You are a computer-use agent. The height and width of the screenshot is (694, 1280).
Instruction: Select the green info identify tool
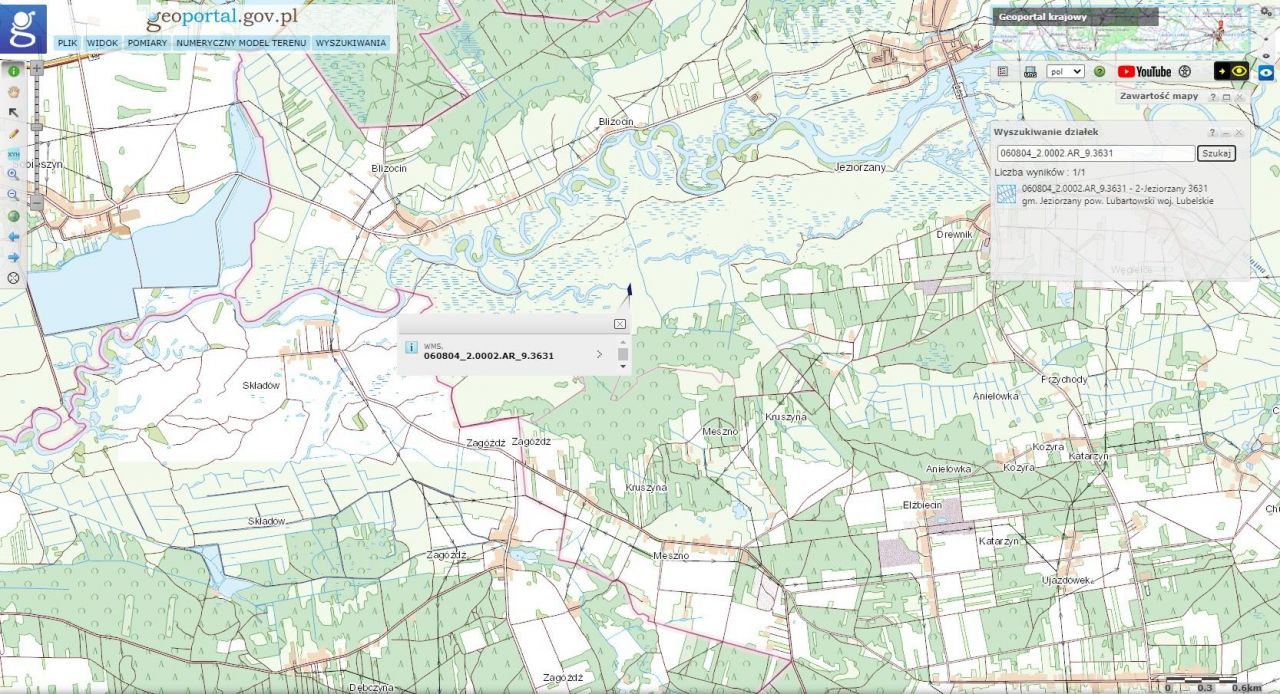(x=14, y=71)
